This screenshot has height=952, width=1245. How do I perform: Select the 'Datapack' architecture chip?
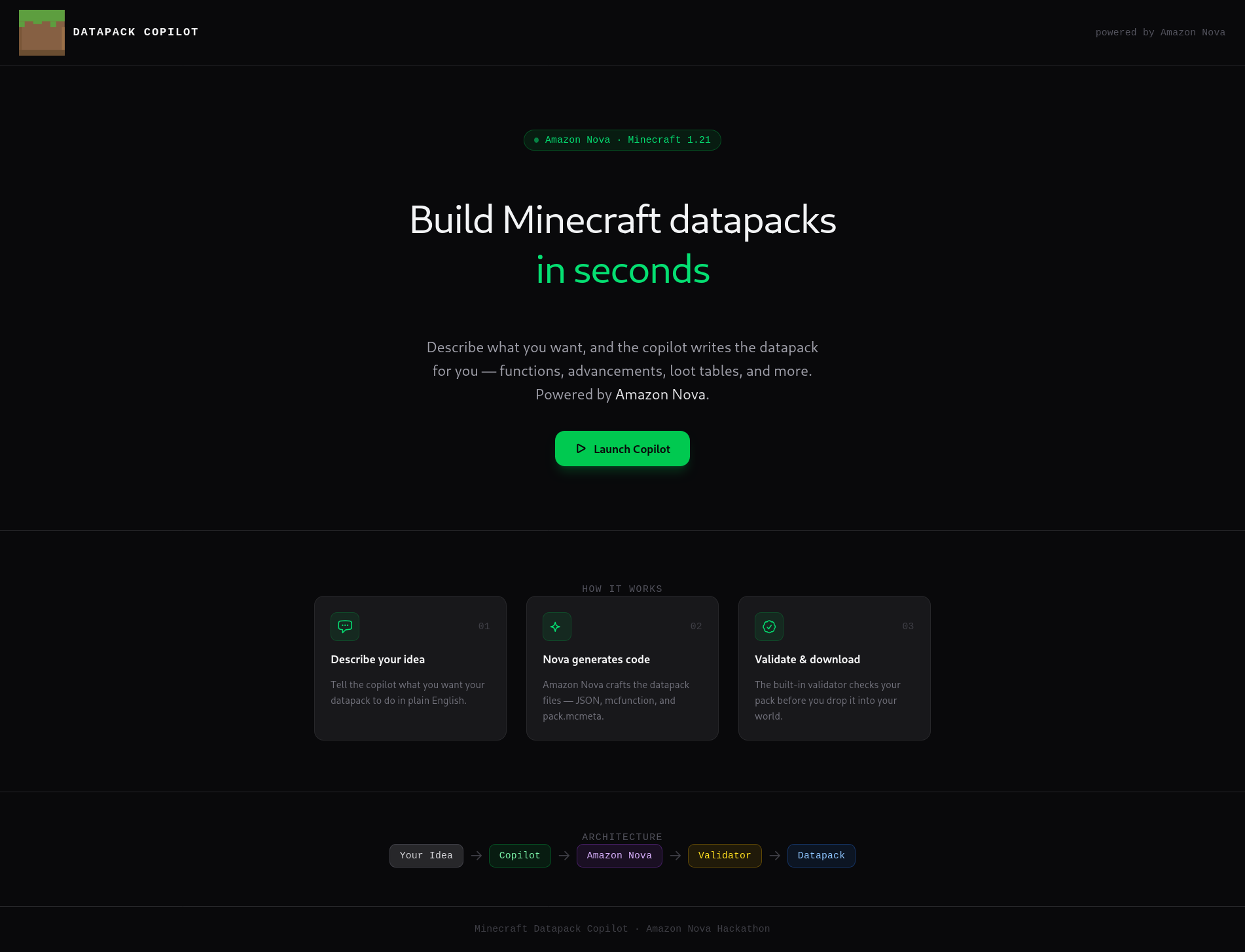point(821,856)
